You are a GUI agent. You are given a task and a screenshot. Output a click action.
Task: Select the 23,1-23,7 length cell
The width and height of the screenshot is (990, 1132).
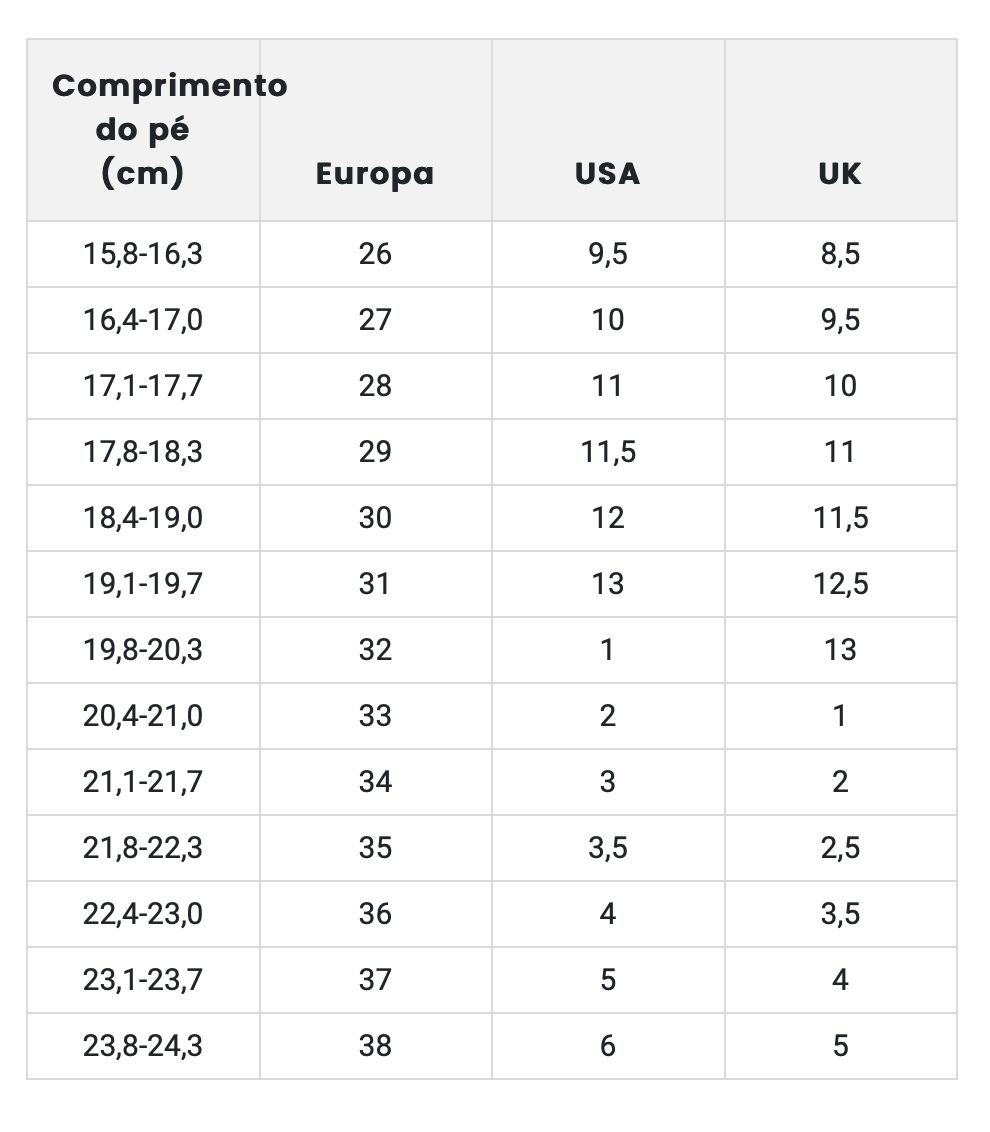[x=143, y=980]
